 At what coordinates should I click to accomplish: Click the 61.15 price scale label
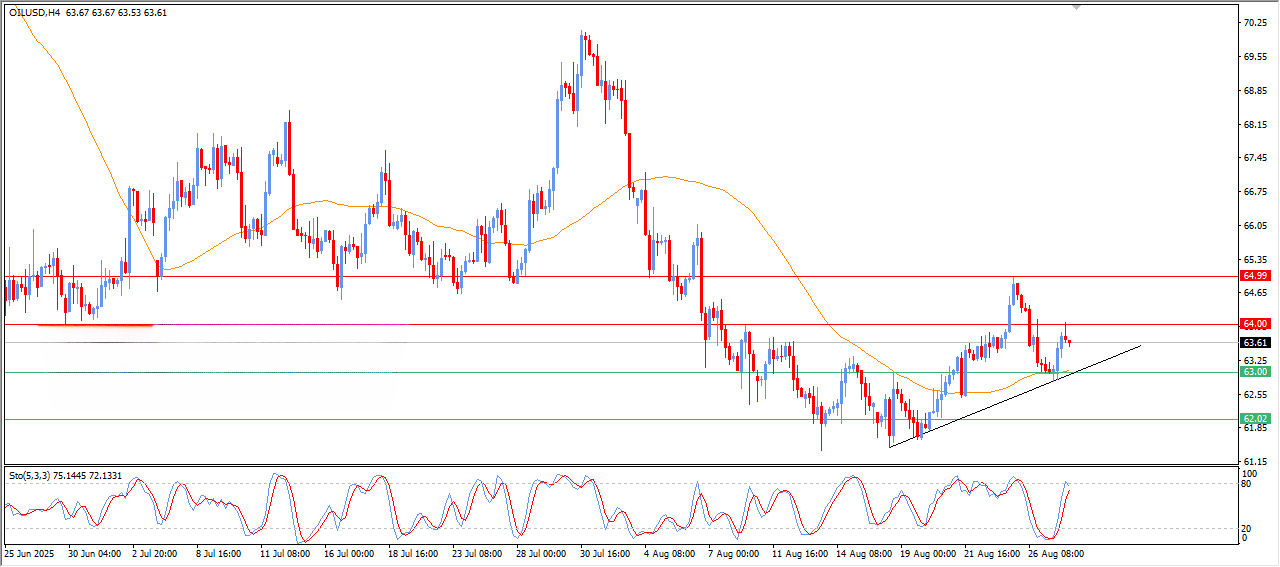coord(1254,462)
